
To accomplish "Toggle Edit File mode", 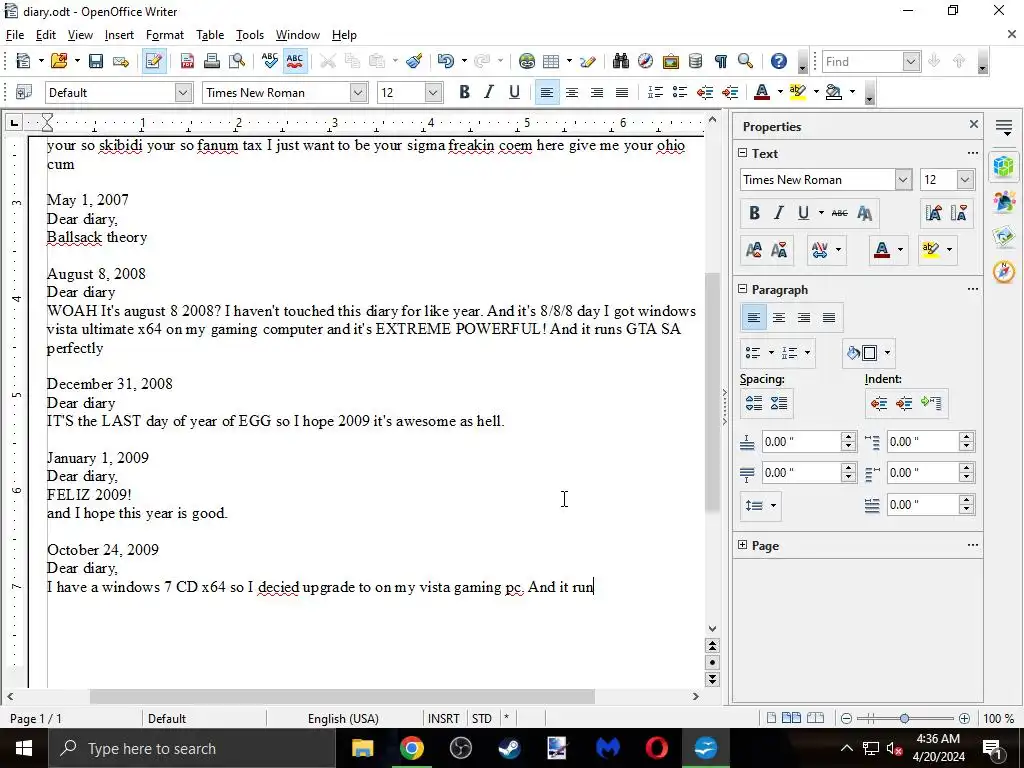I will tap(154, 61).
